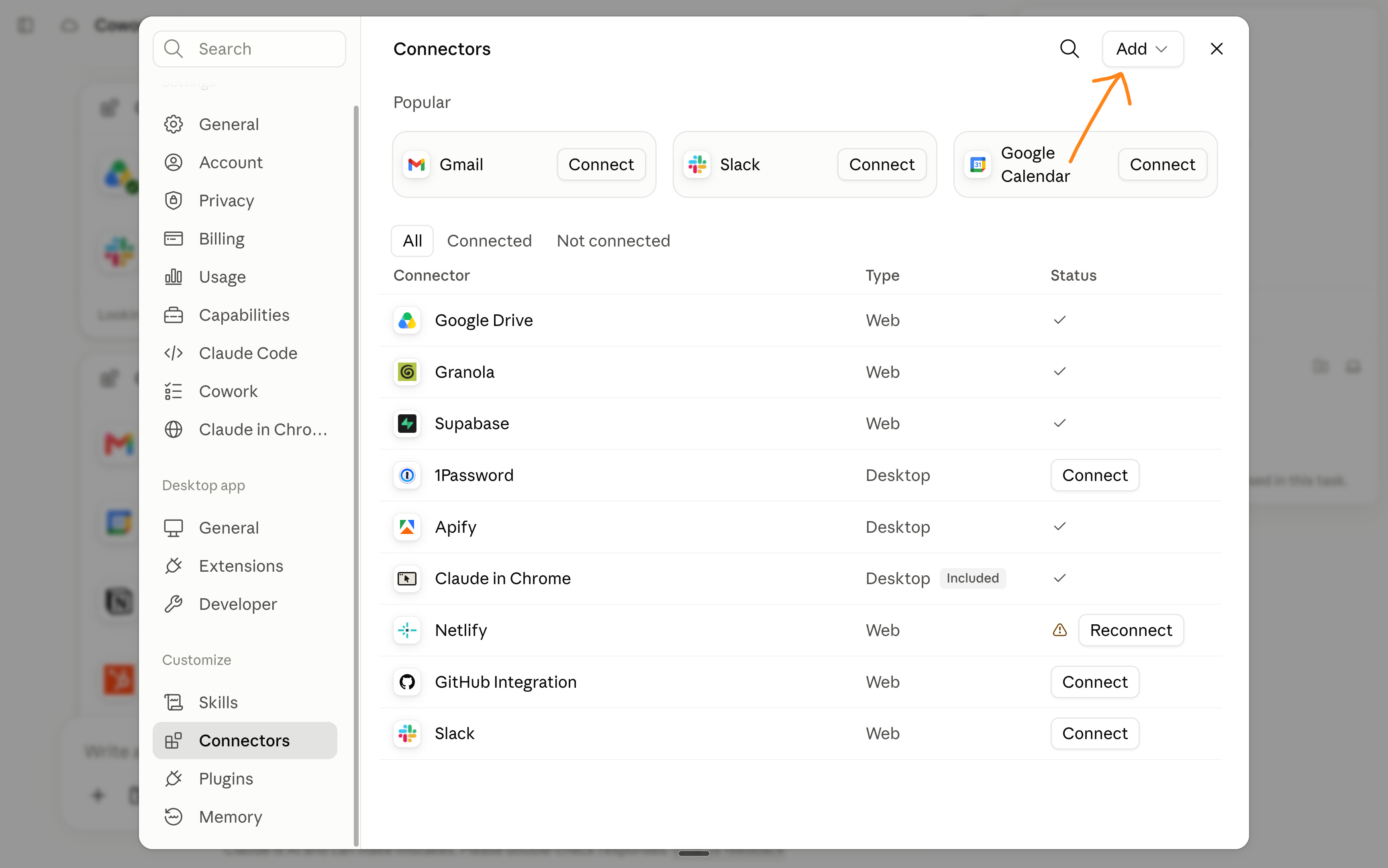Click the Granola connector name

pyautogui.click(x=464, y=372)
